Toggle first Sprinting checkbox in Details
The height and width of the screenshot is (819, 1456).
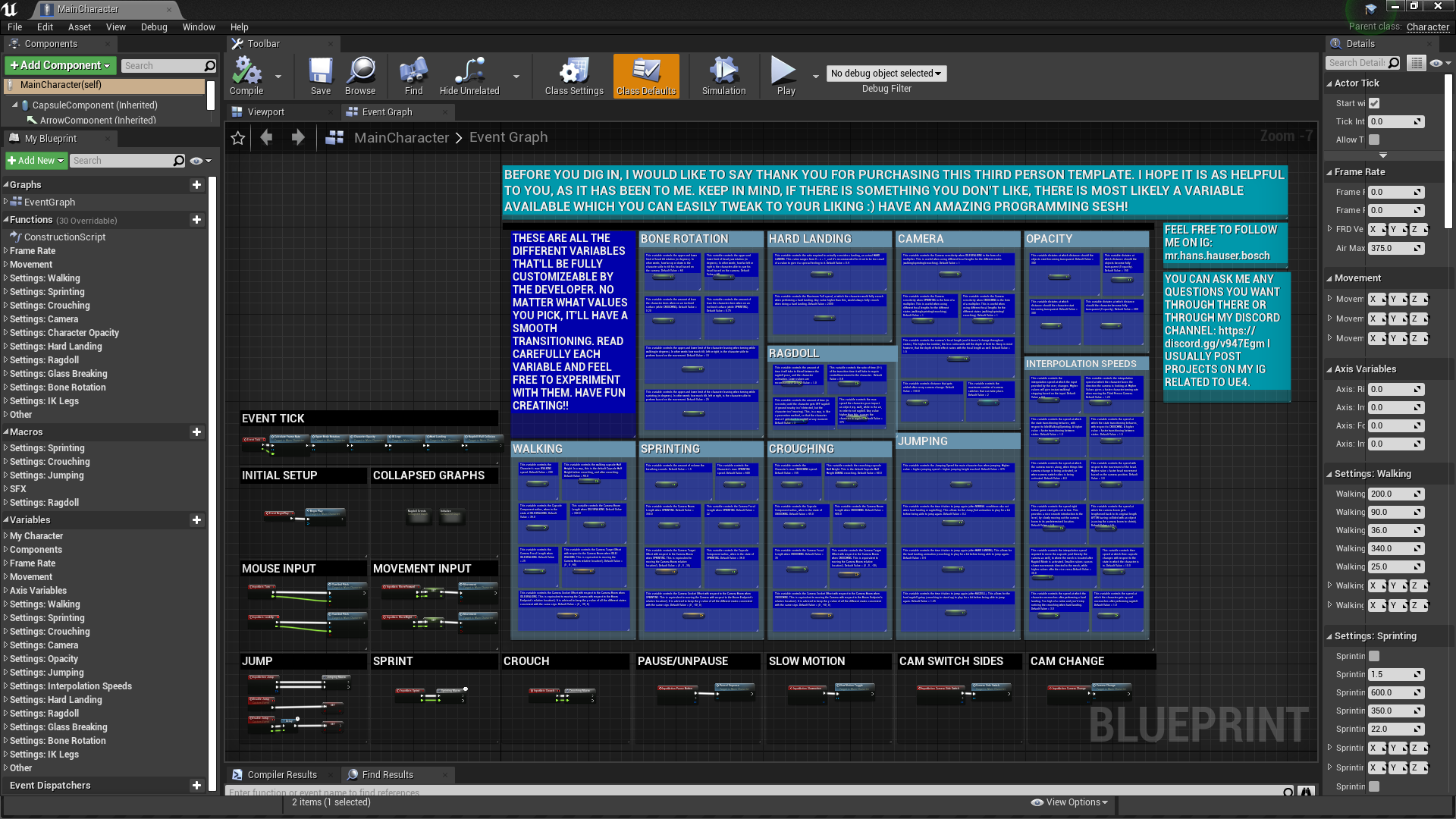pos(1374,656)
